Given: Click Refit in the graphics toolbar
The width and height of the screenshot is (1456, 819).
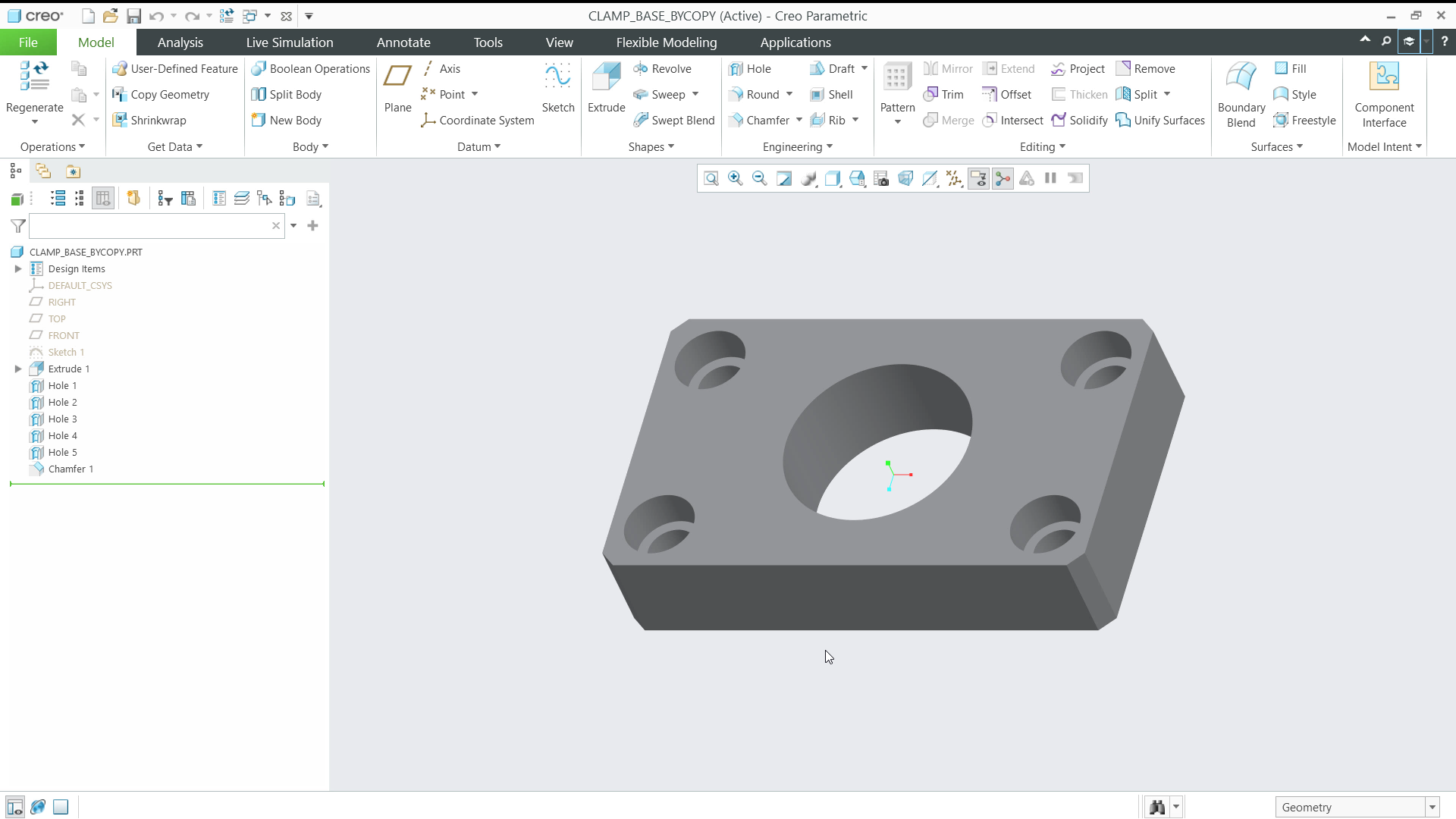Looking at the screenshot, I should pyautogui.click(x=711, y=178).
